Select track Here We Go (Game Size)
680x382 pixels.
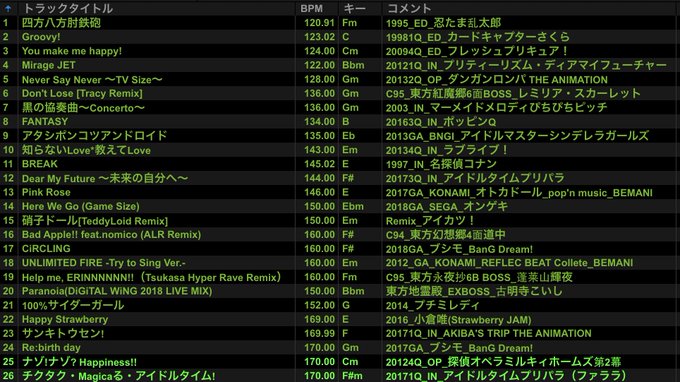tap(81, 206)
